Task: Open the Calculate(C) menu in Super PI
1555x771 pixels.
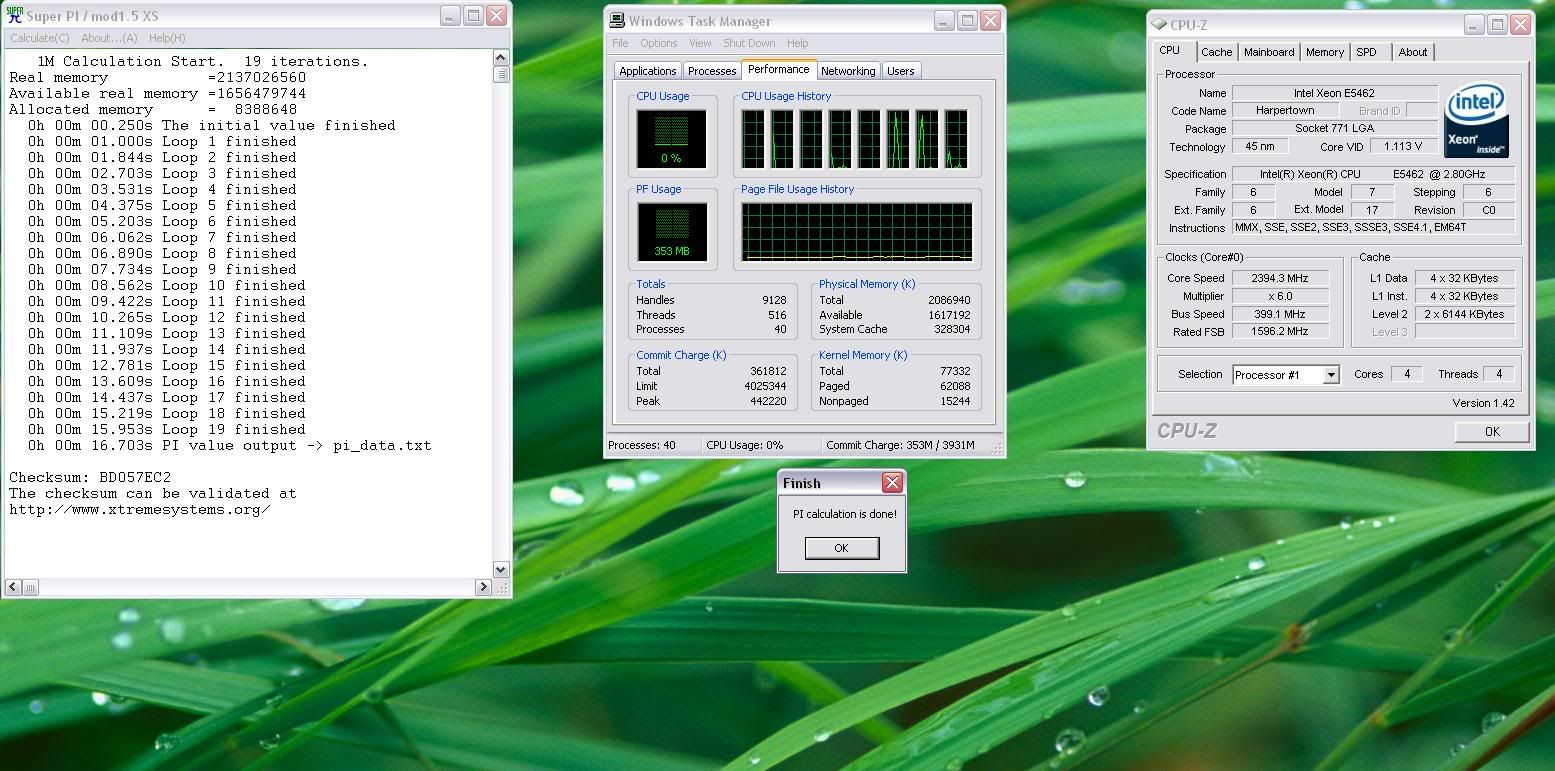Action: (40, 38)
